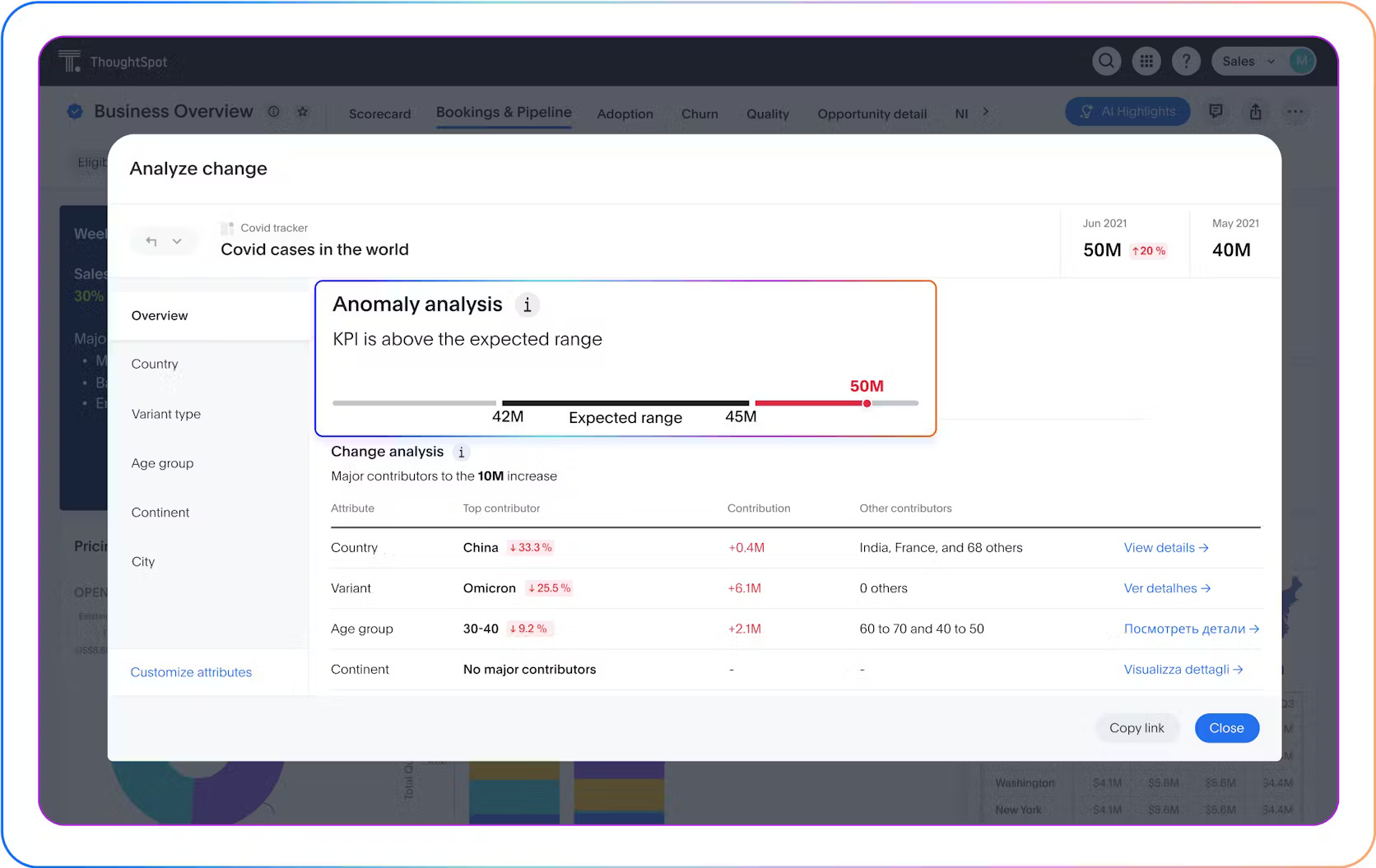Image resolution: width=1376 pixels, height=868 pixels.
Task: Click the Covid tracker worksheet icon
Action: (227, 228)
